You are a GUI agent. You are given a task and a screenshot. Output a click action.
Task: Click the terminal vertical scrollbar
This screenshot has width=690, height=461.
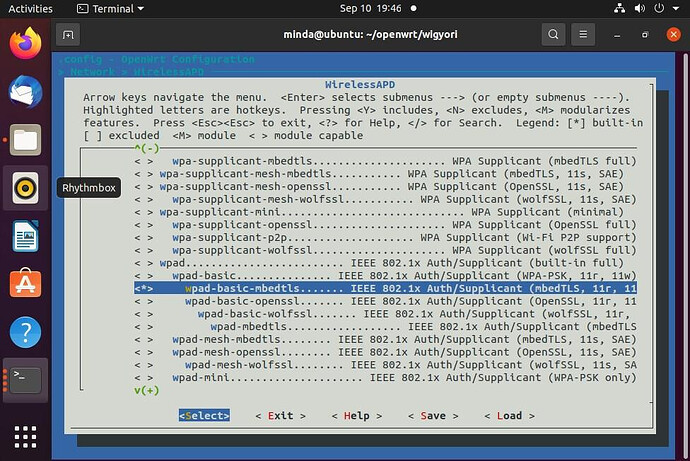tap(685, 255)
